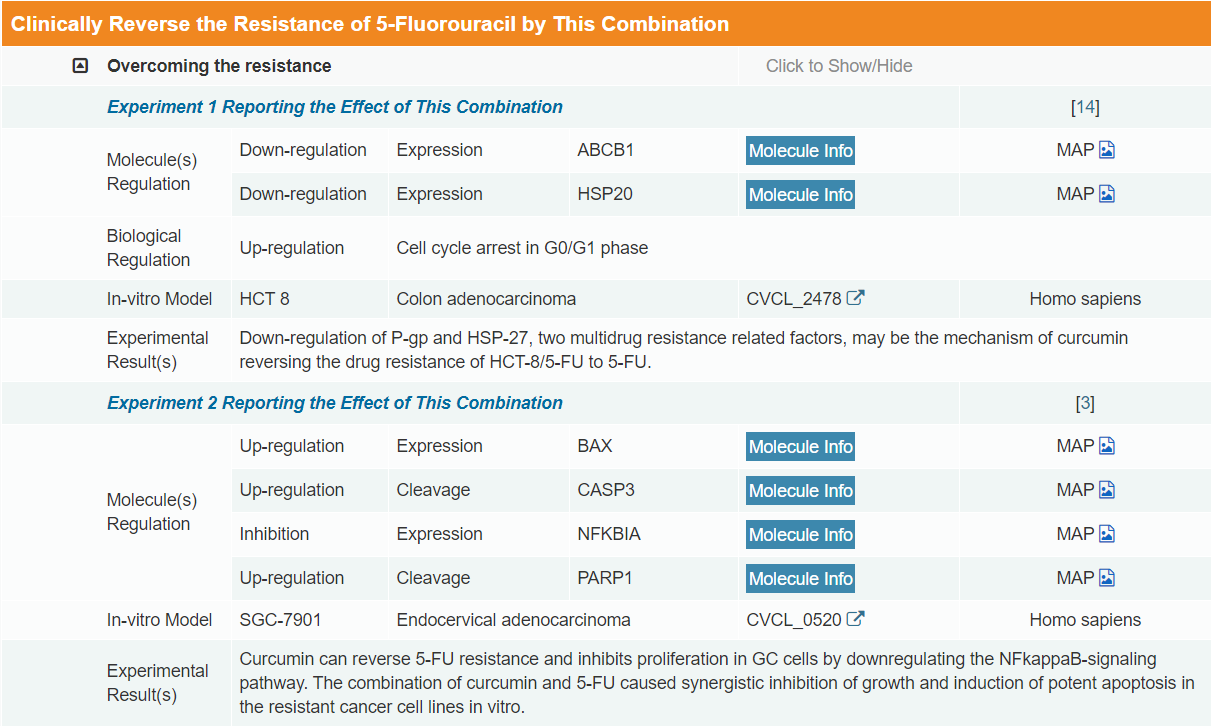Click Molecule Info button for CASP3
The width and height of the screenshot is (1211, 726).
pos(800,491)
